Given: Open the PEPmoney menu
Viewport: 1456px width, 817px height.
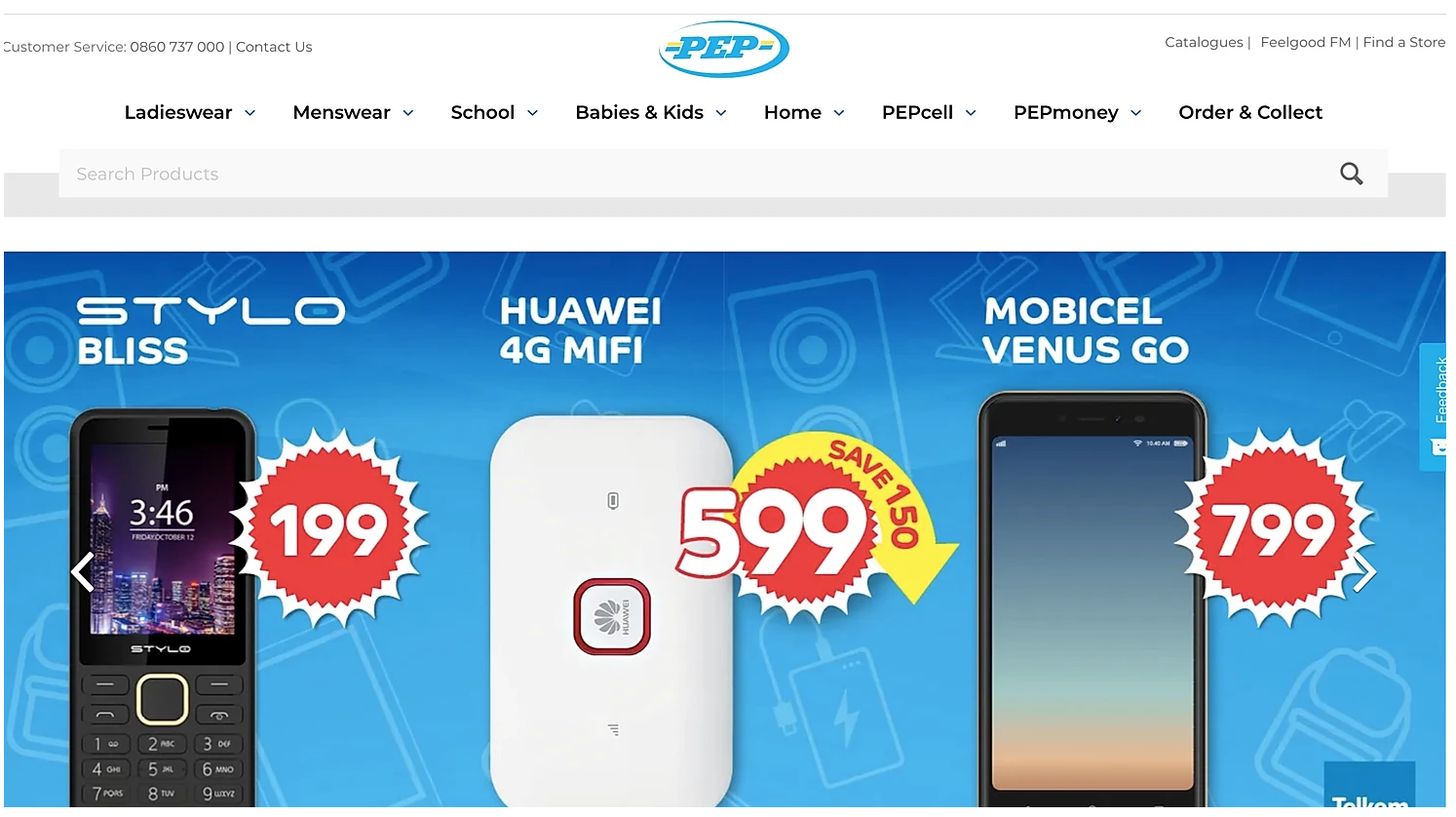Looking at the screenshot, I should tap(1065, 112).
